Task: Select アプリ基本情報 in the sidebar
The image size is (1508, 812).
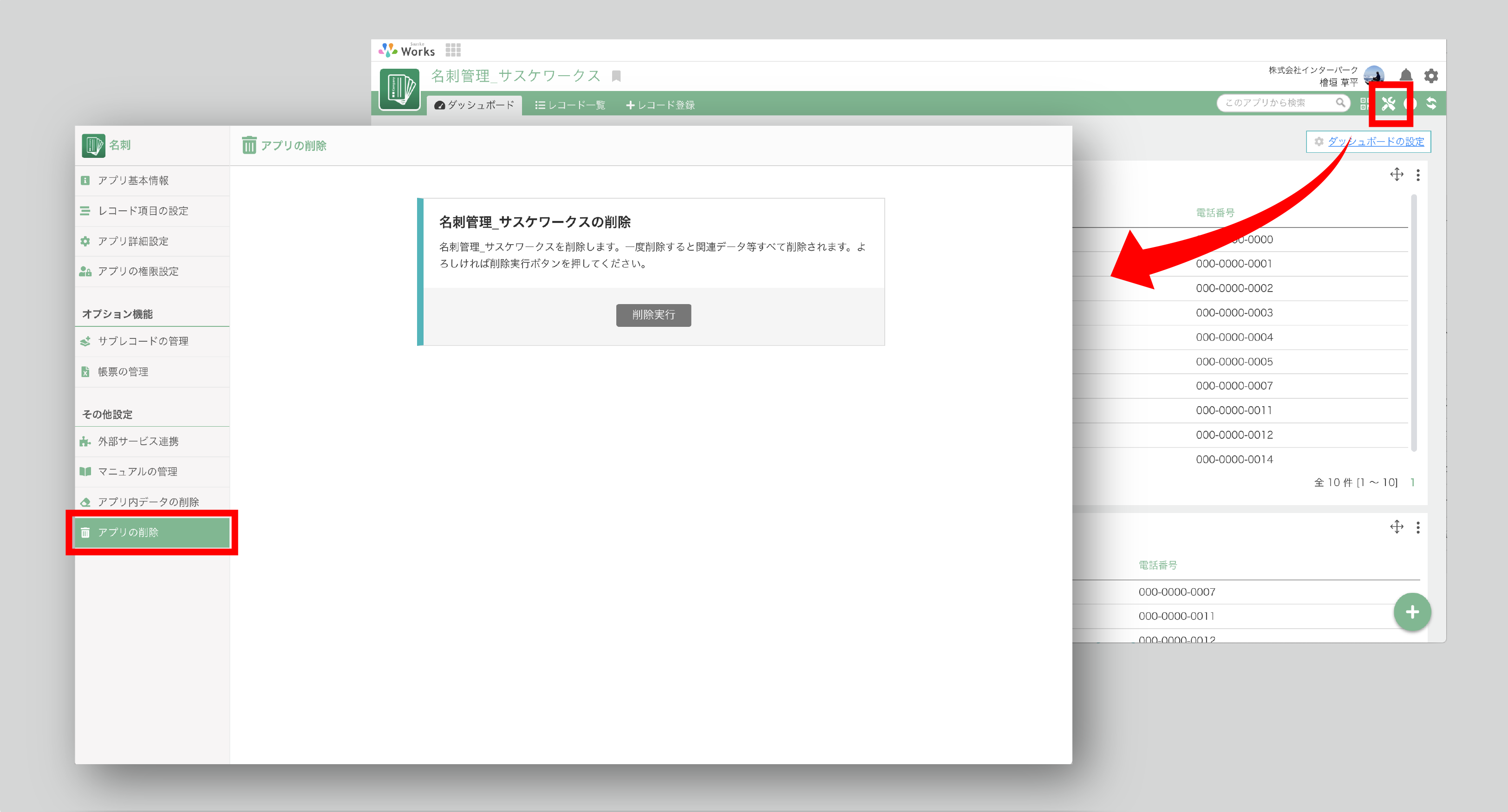Action: point(133,181)
